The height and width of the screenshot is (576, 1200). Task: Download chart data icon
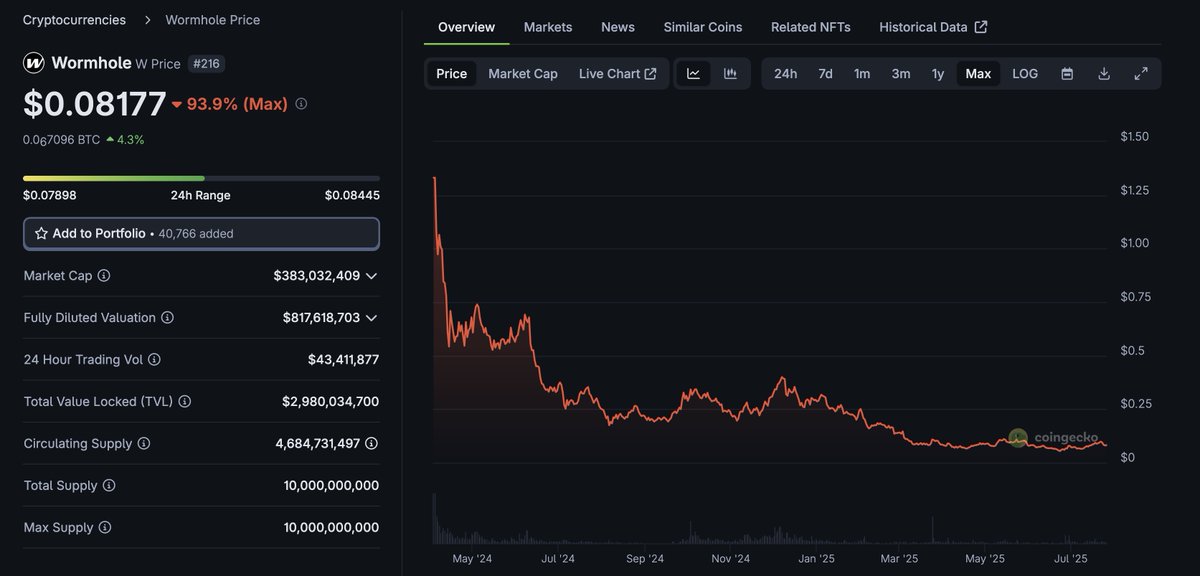tap(1104, 73)
